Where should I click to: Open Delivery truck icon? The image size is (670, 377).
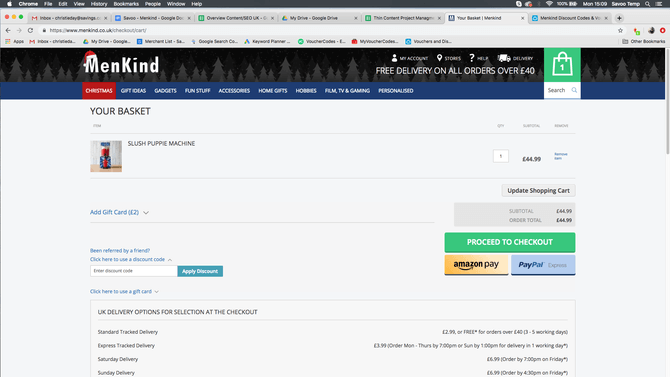click(504, 58)
